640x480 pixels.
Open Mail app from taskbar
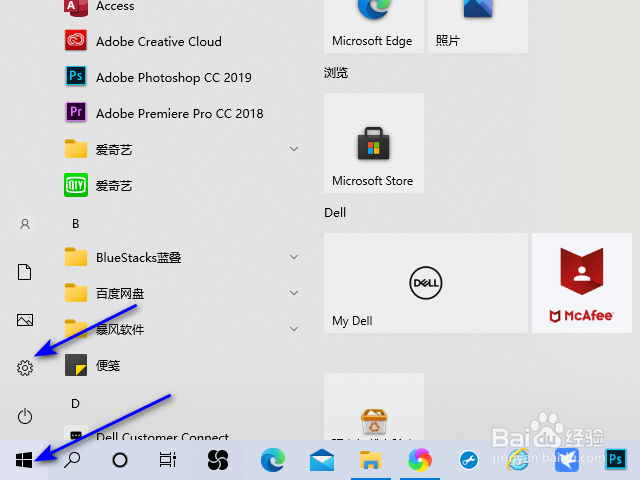322,460
